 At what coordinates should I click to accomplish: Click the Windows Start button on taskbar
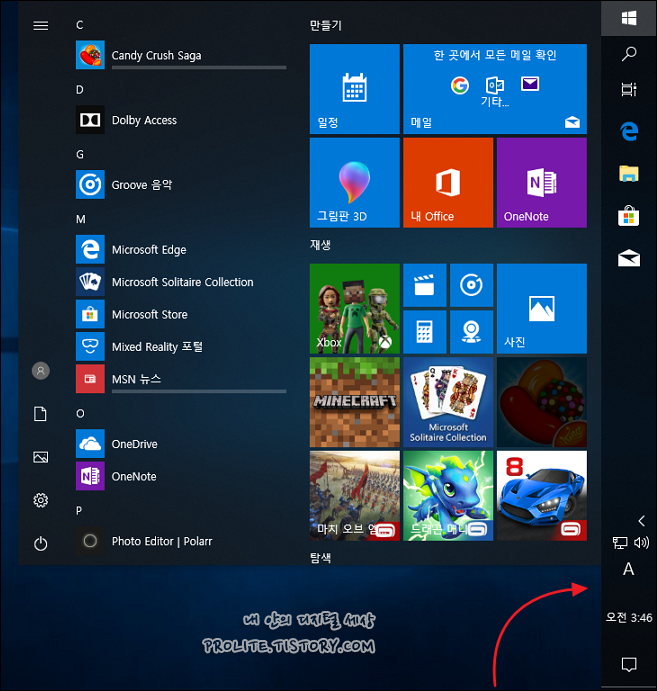[x=629, y=18]
